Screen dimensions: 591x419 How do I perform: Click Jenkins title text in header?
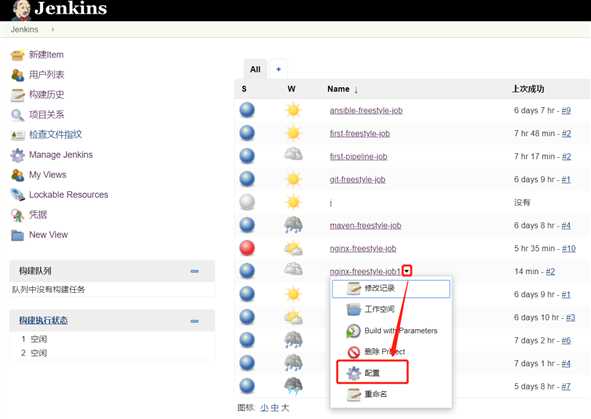tap(71, 8)
